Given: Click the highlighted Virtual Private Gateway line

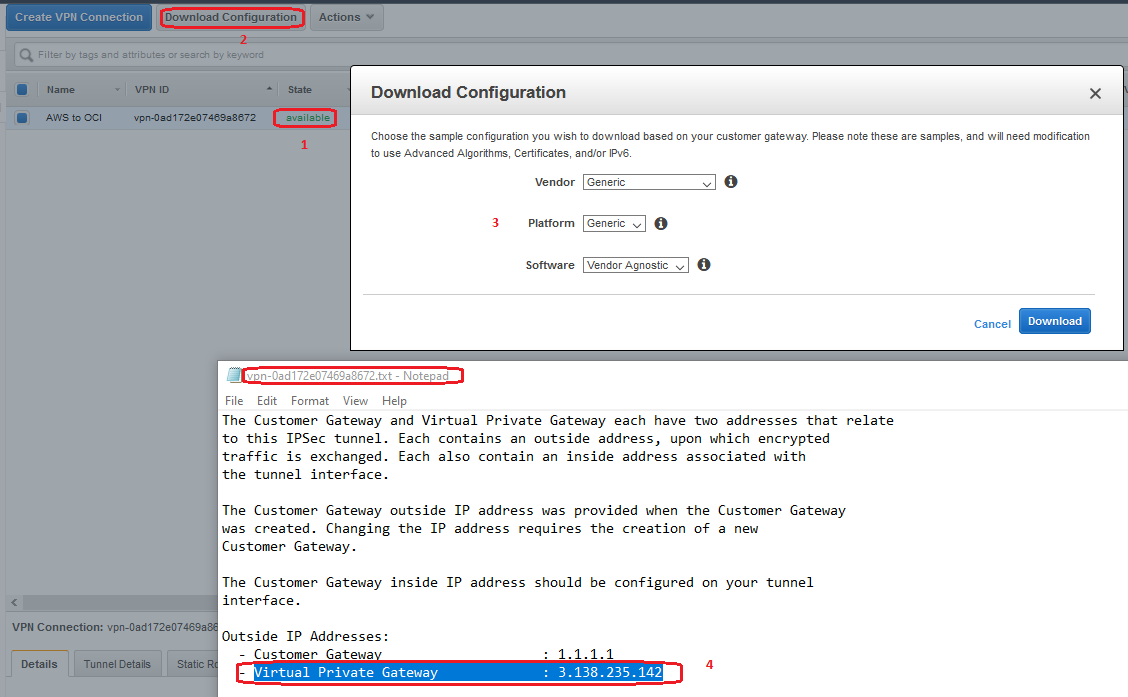Looking at the screenshot, I should tap(458, 673).
